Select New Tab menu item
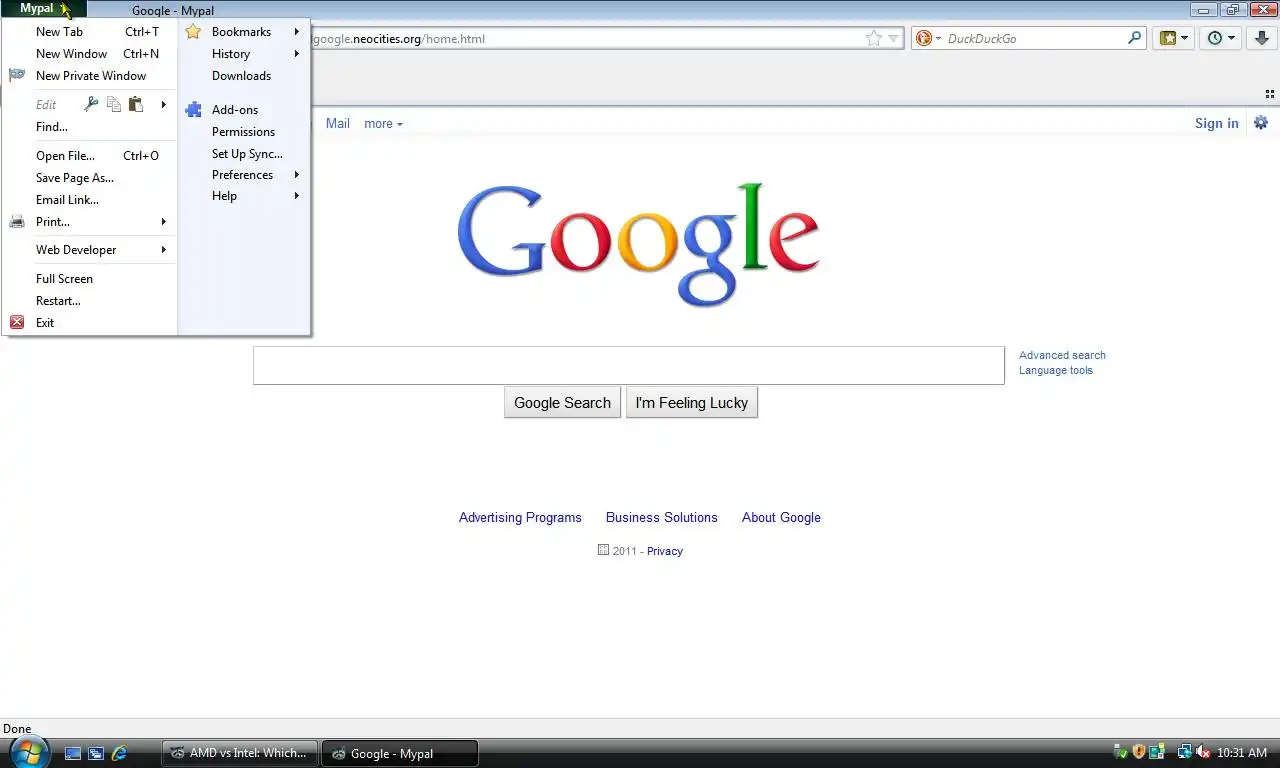Image resolution: width=1280 pixels, height=768 pixels. tap(90, 32)
